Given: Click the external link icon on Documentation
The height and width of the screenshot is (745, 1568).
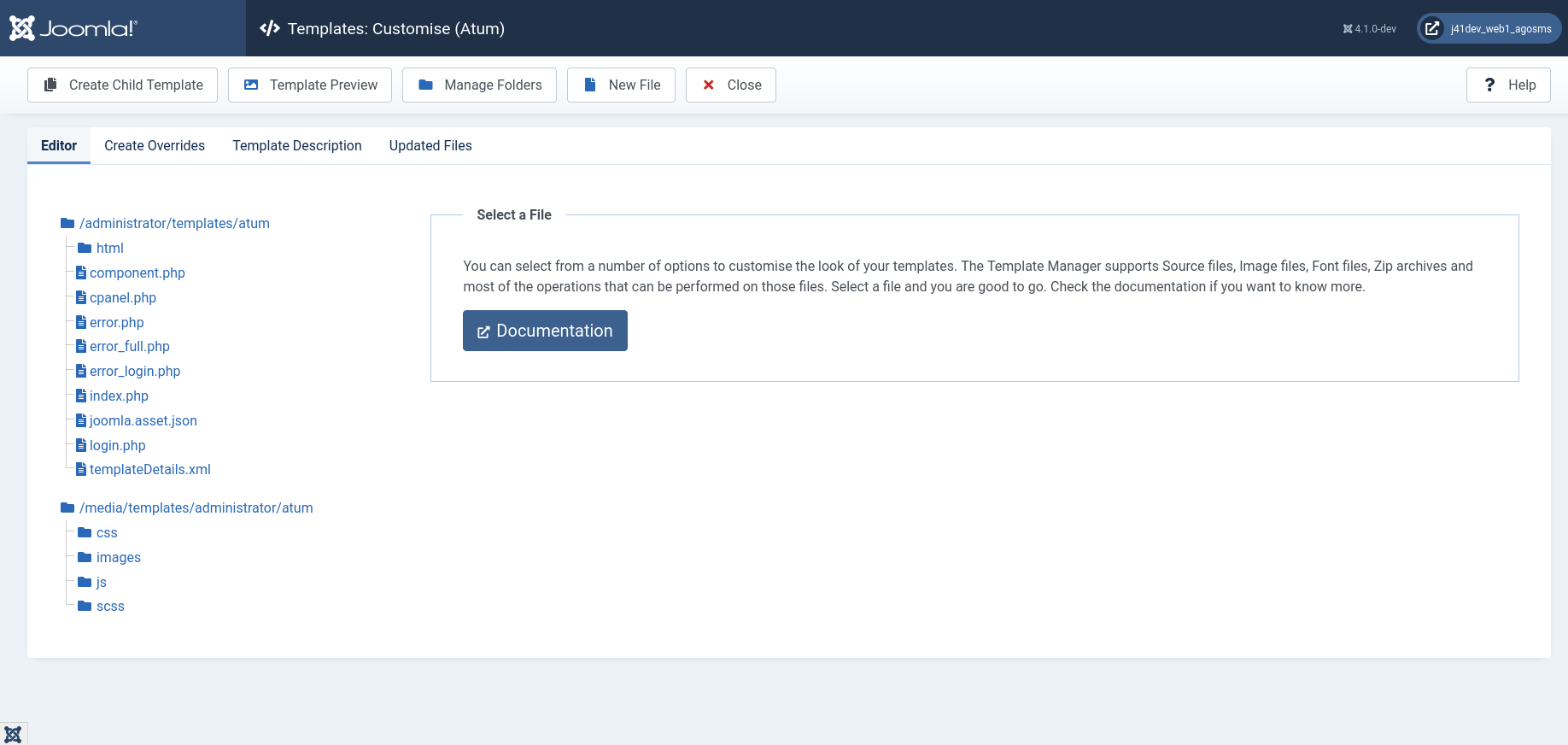Looking at the screenshot, I should (483, 331).
